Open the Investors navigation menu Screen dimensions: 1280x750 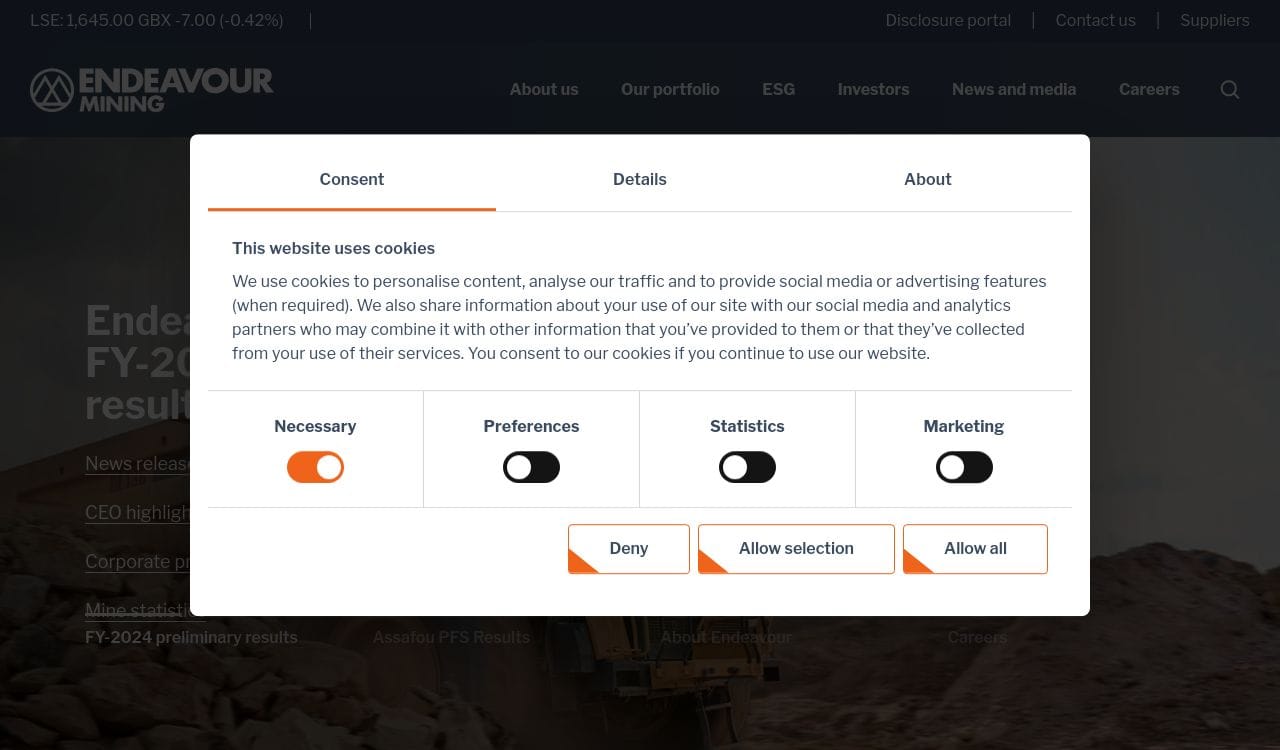pos(873,90)
